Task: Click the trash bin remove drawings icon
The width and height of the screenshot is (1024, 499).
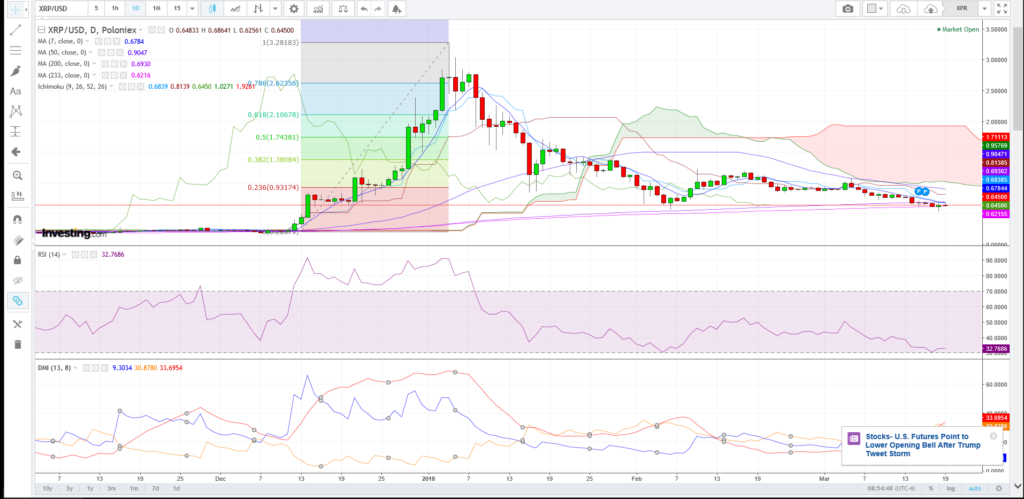Action: (17, 344)
